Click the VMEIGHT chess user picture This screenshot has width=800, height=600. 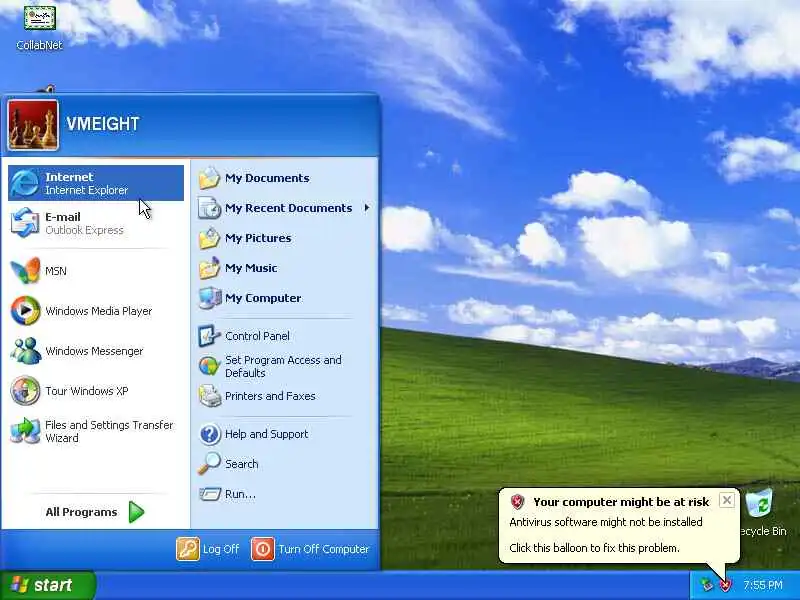[x=33, y=125]
